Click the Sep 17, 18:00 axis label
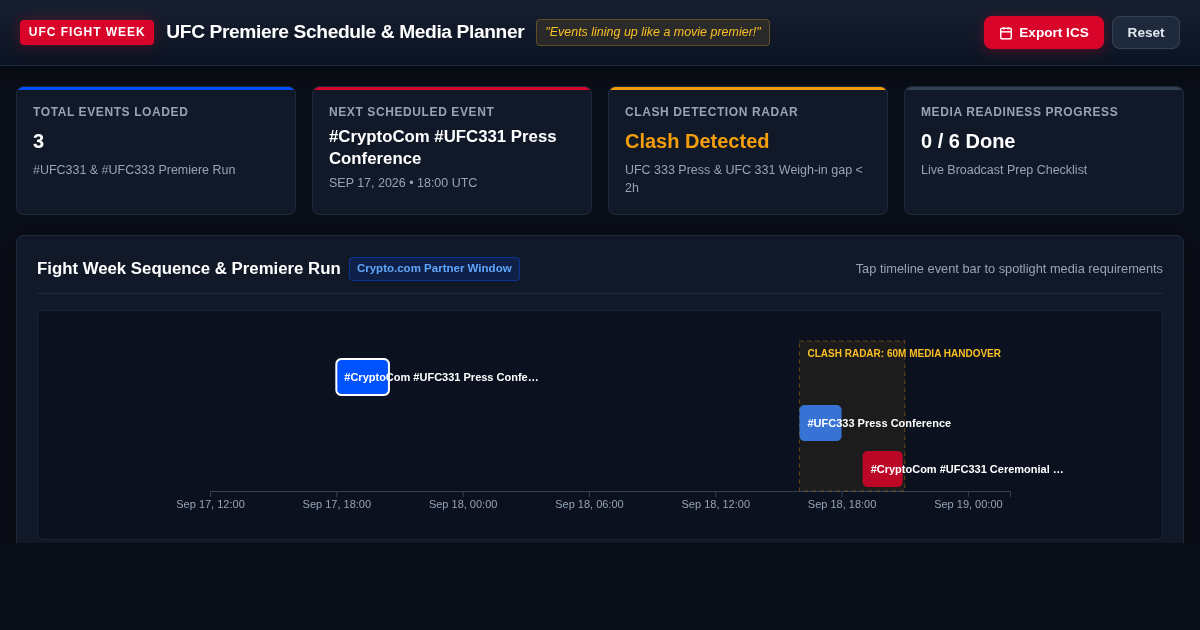1200x630 pixels. 337,504
